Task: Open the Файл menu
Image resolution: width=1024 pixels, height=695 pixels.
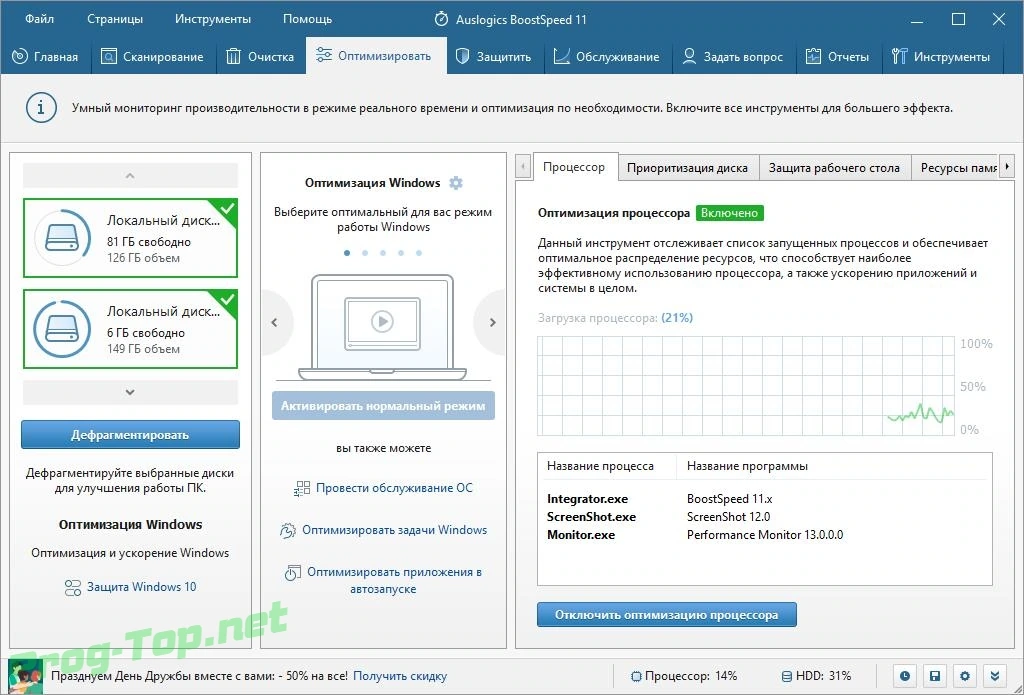Action: click(x=39, y=19)
